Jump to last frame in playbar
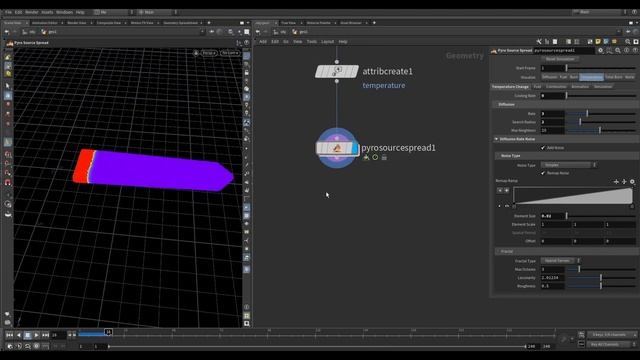Viewport: 640px width, 360px height. pyautogui.click(x=45, y=335)
